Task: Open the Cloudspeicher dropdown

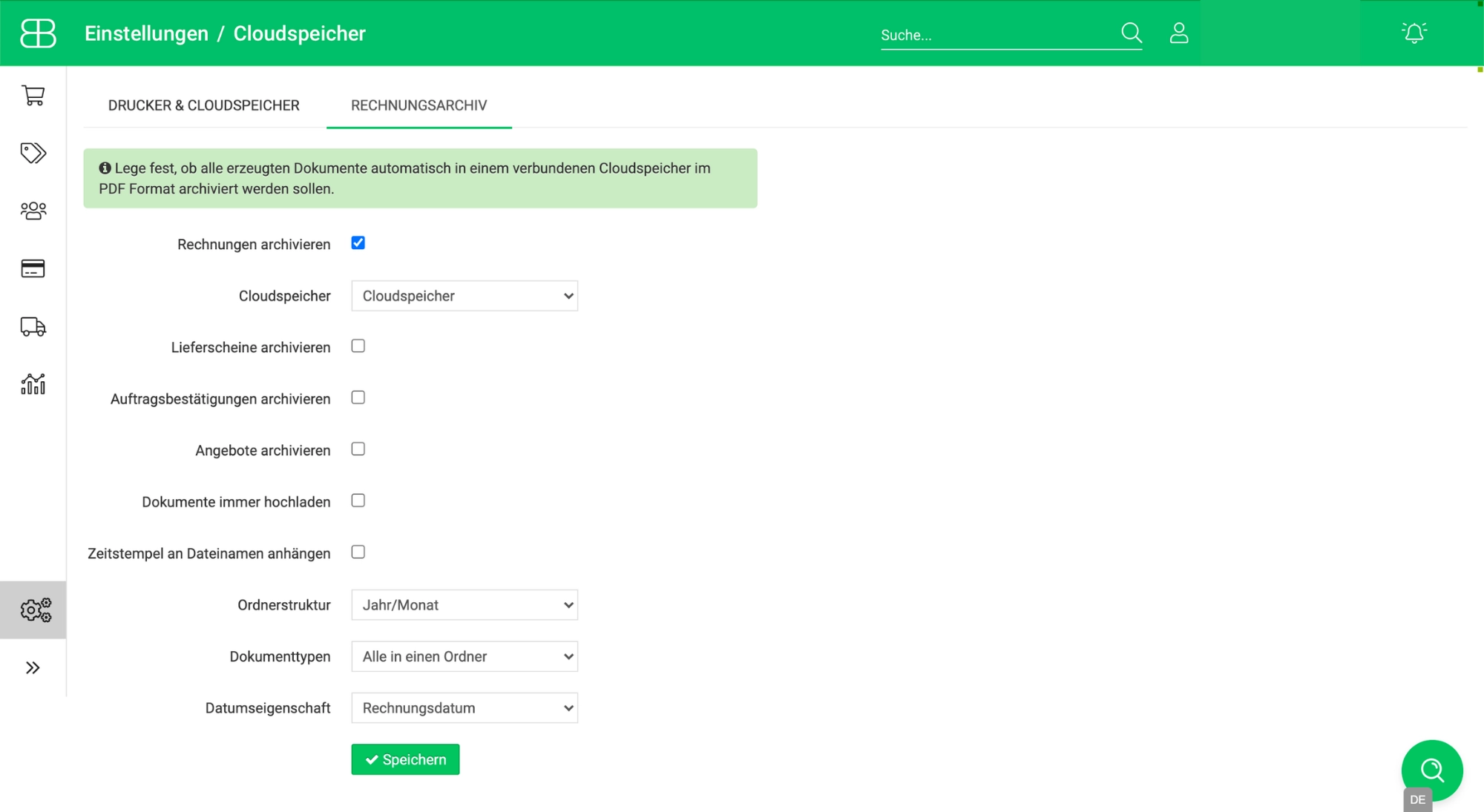Action: 464,296
